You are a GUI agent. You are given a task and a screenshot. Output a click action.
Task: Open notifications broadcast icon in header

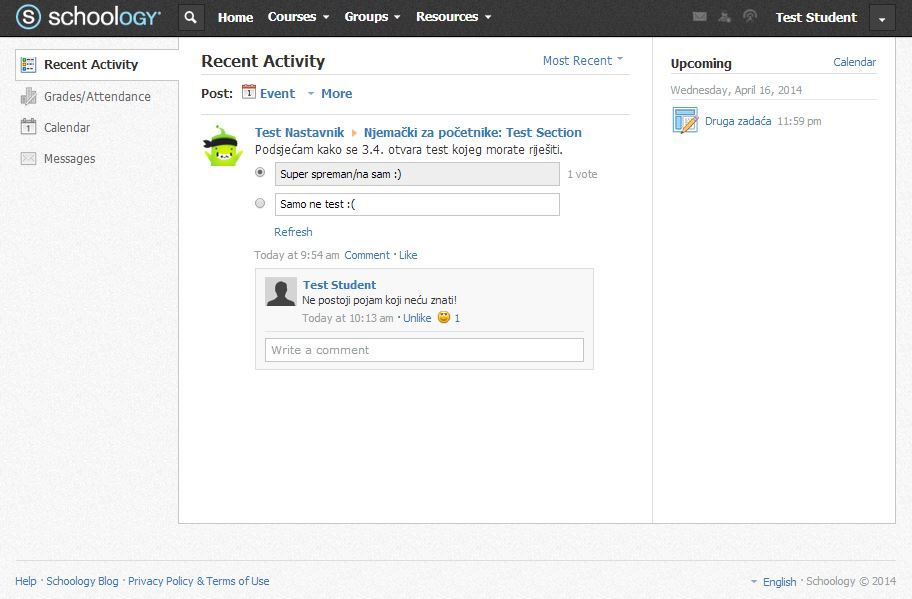(x=750, y=17)
